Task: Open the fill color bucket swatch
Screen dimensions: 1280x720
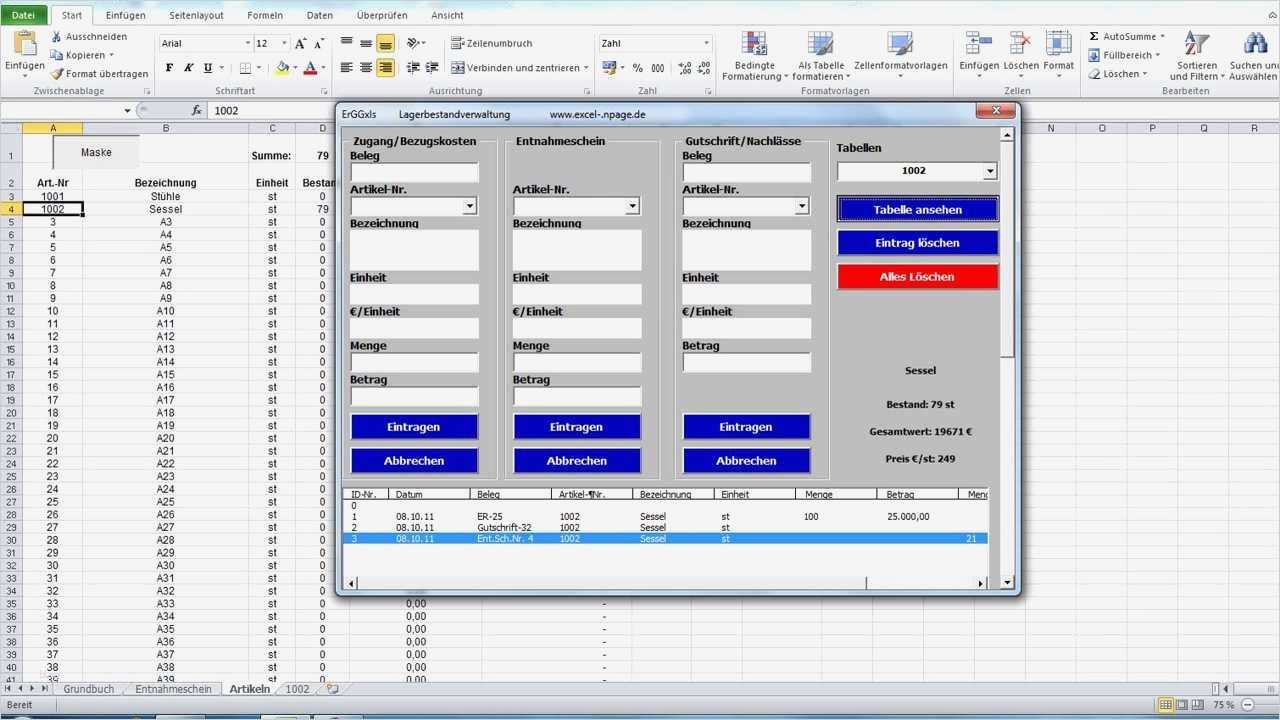Action: 282,68
